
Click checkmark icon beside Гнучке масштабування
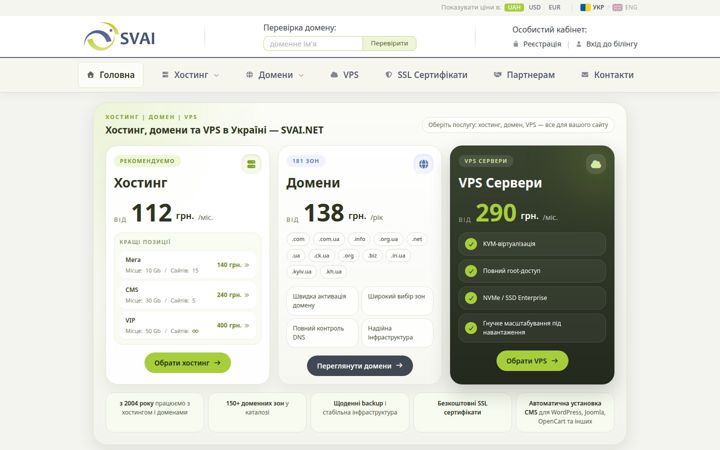point(471,328)
